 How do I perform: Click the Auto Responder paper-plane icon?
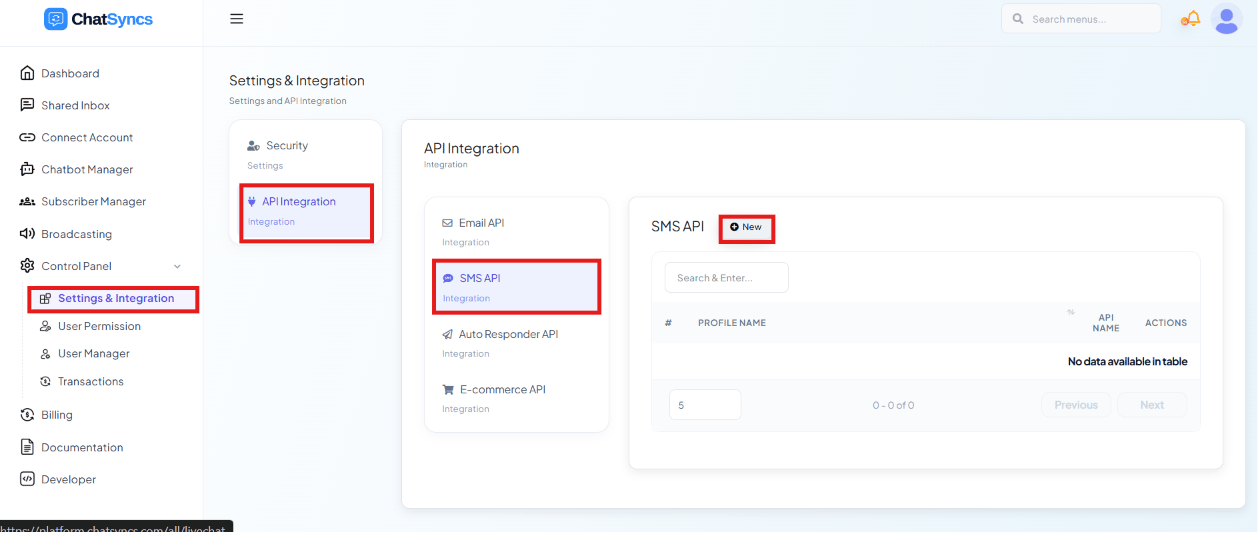click(x=448, y=334)
